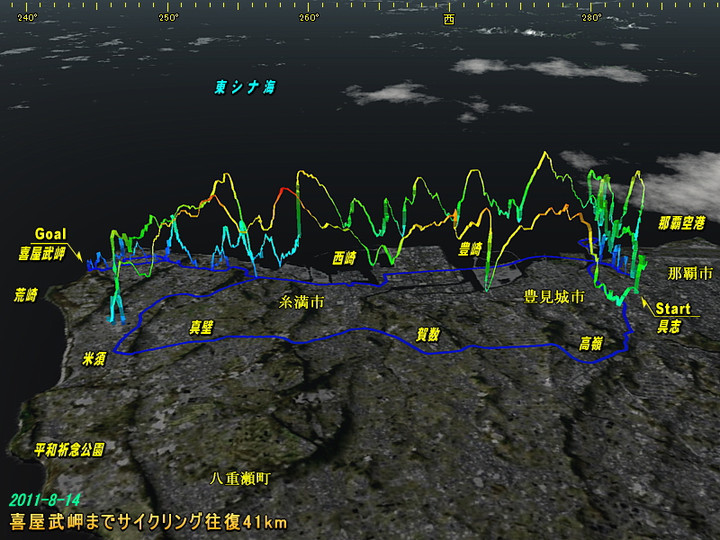Click the 250° compass heading mark
Screen dimensions: 720x540
168,17
